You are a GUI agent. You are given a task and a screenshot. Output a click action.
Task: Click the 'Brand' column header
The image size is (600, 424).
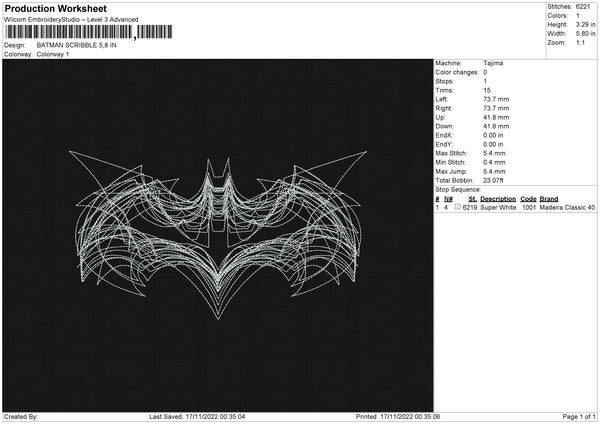pos(549,199)
